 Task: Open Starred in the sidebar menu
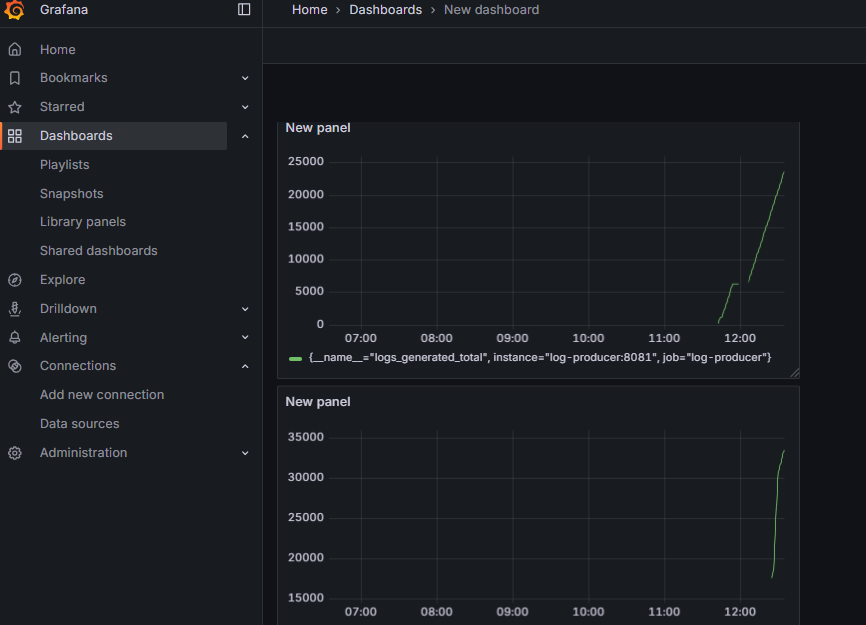62,107
